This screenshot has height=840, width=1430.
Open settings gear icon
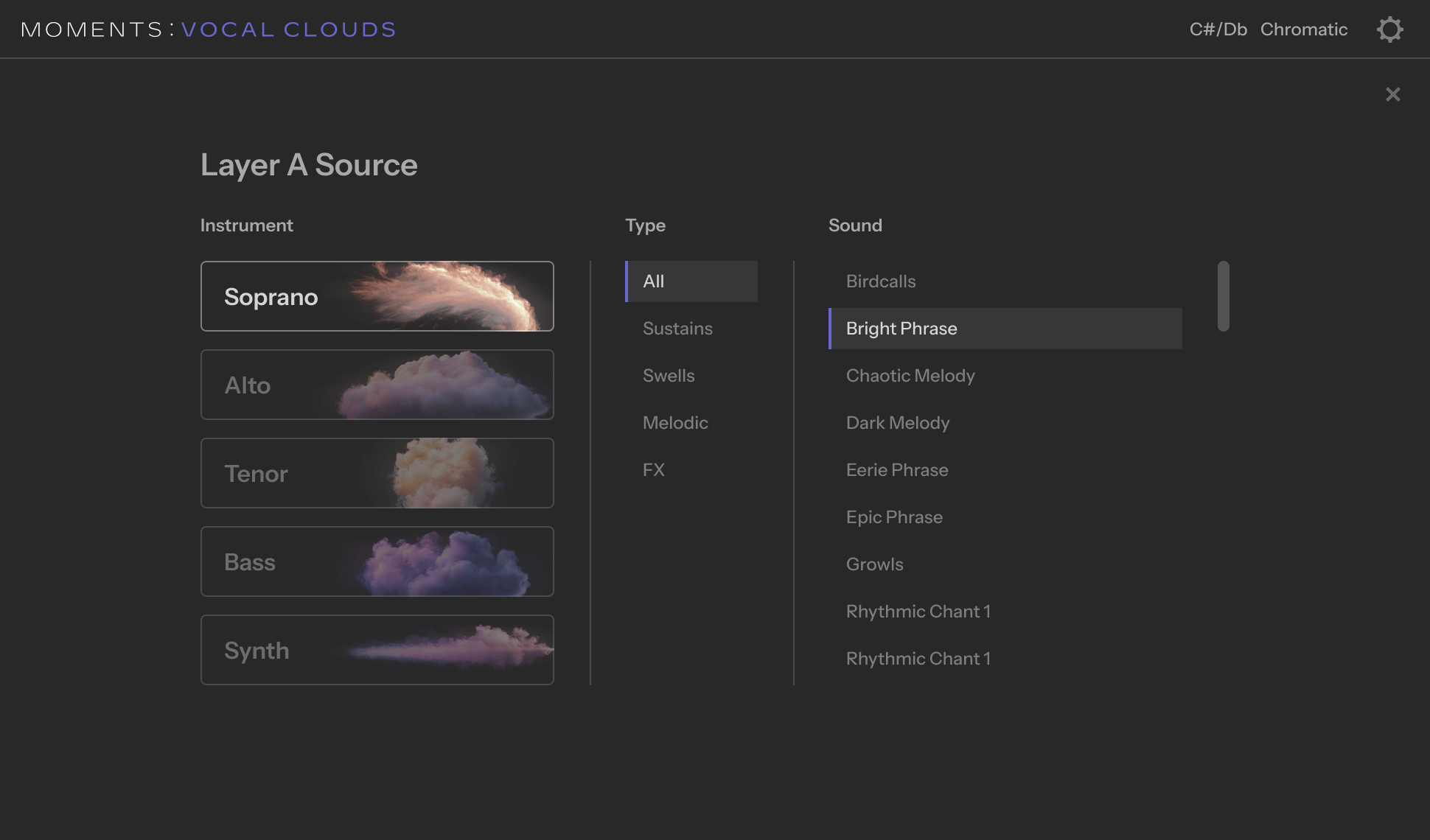tap(1389, 29)
